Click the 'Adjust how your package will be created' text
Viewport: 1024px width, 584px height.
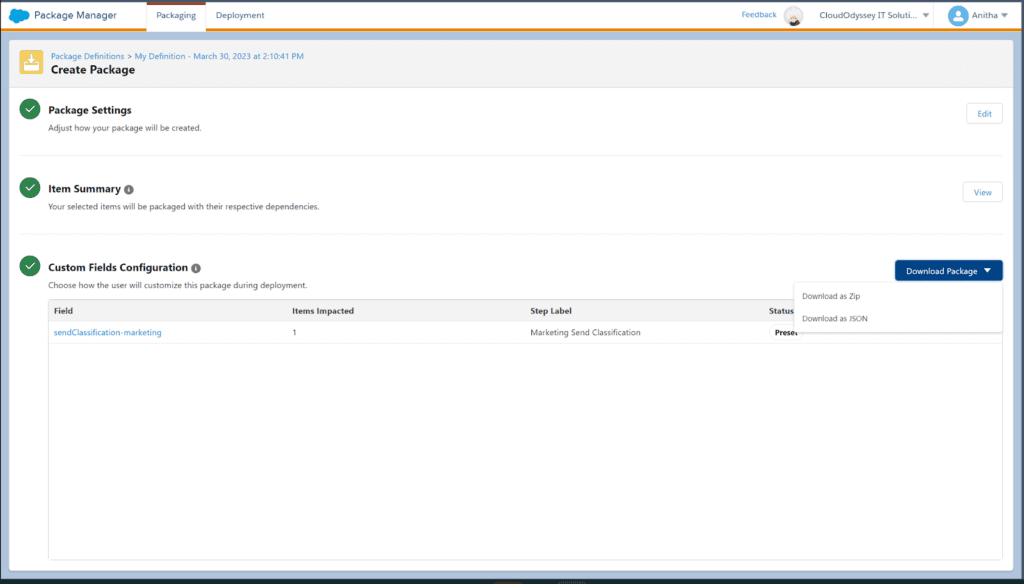pyautogui.click(x=125, y=128)
